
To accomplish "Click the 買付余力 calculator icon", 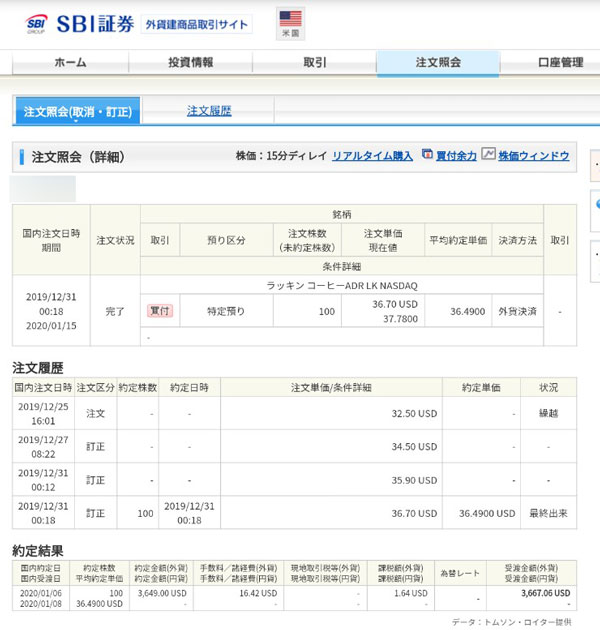I will coord(427,155).
